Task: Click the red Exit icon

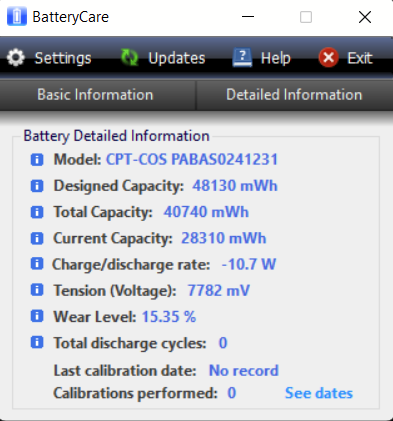Action: click(x=328, y=57)
